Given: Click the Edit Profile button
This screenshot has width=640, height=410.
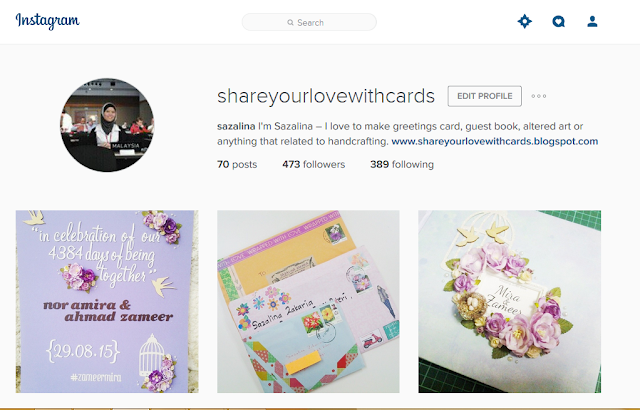Looking at the screenshot, I should 484,96.
